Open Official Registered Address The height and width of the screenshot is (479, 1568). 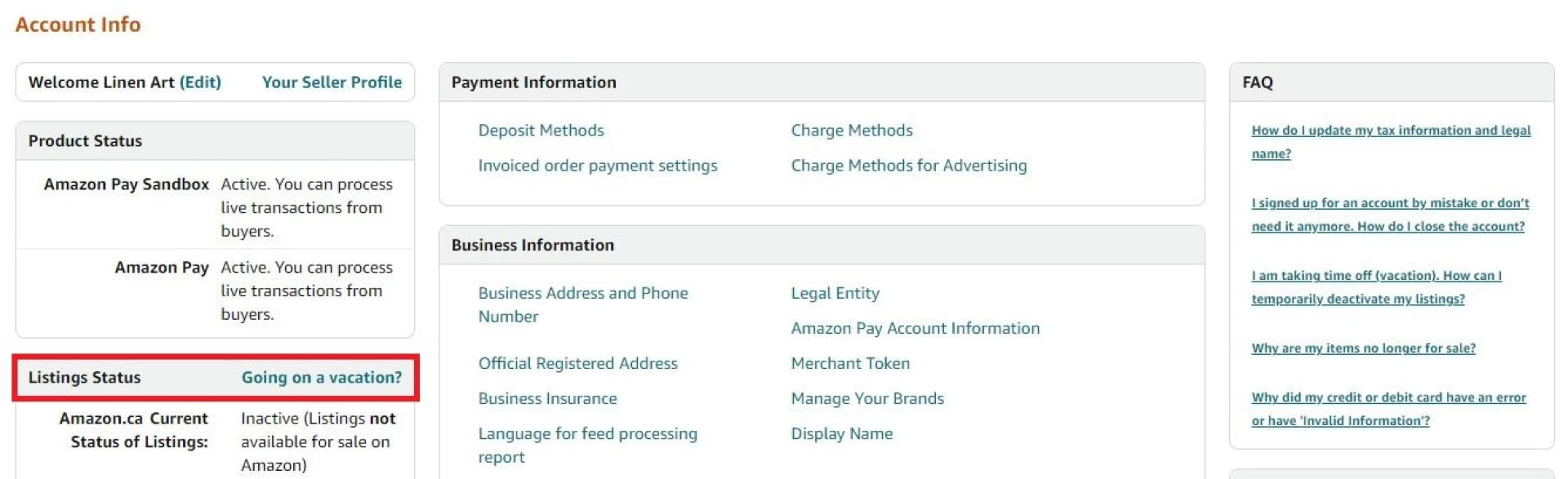click(x=578, y=363)
